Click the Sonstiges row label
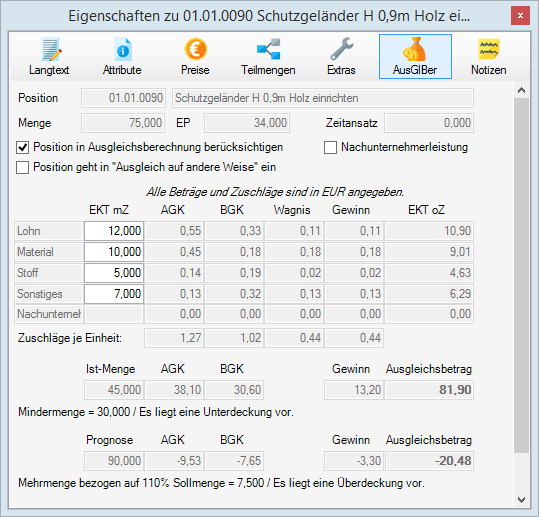The width and height of the screenshot is (539, 517). pyautogui.click(x=48, y=294)
